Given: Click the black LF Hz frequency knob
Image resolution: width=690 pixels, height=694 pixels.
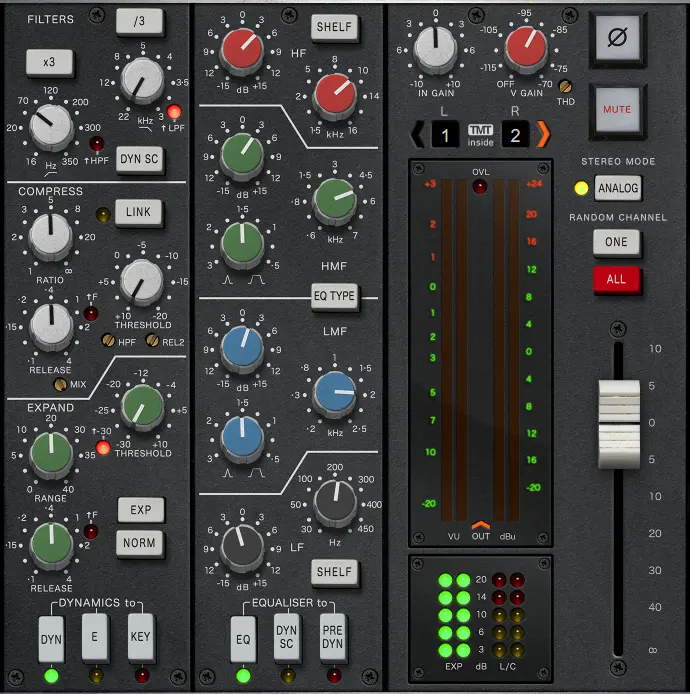Looking at the screenshot, I should pos(335,503).
